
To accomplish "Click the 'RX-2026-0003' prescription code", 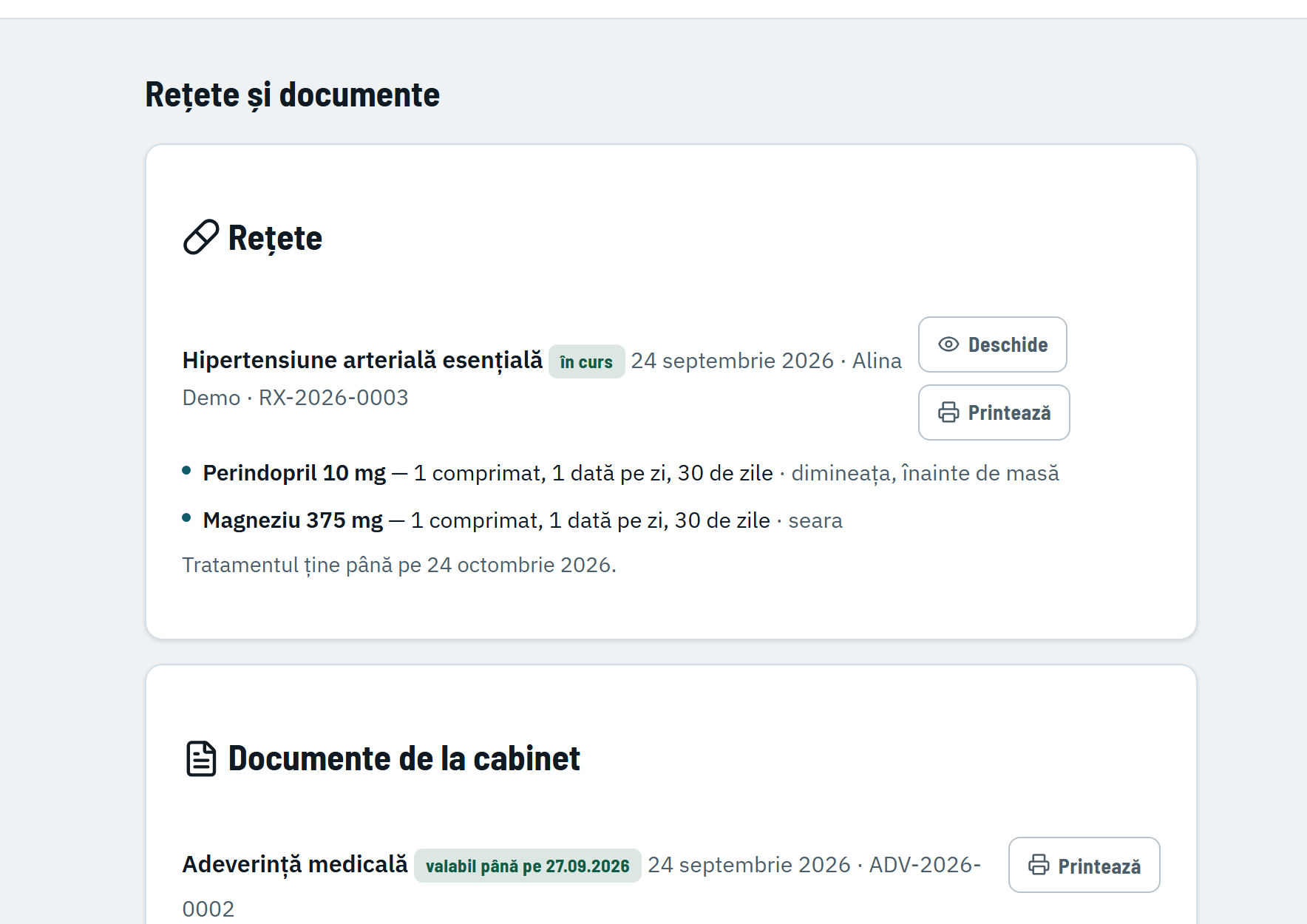I will pyautogui.click(x=333, y=398).
